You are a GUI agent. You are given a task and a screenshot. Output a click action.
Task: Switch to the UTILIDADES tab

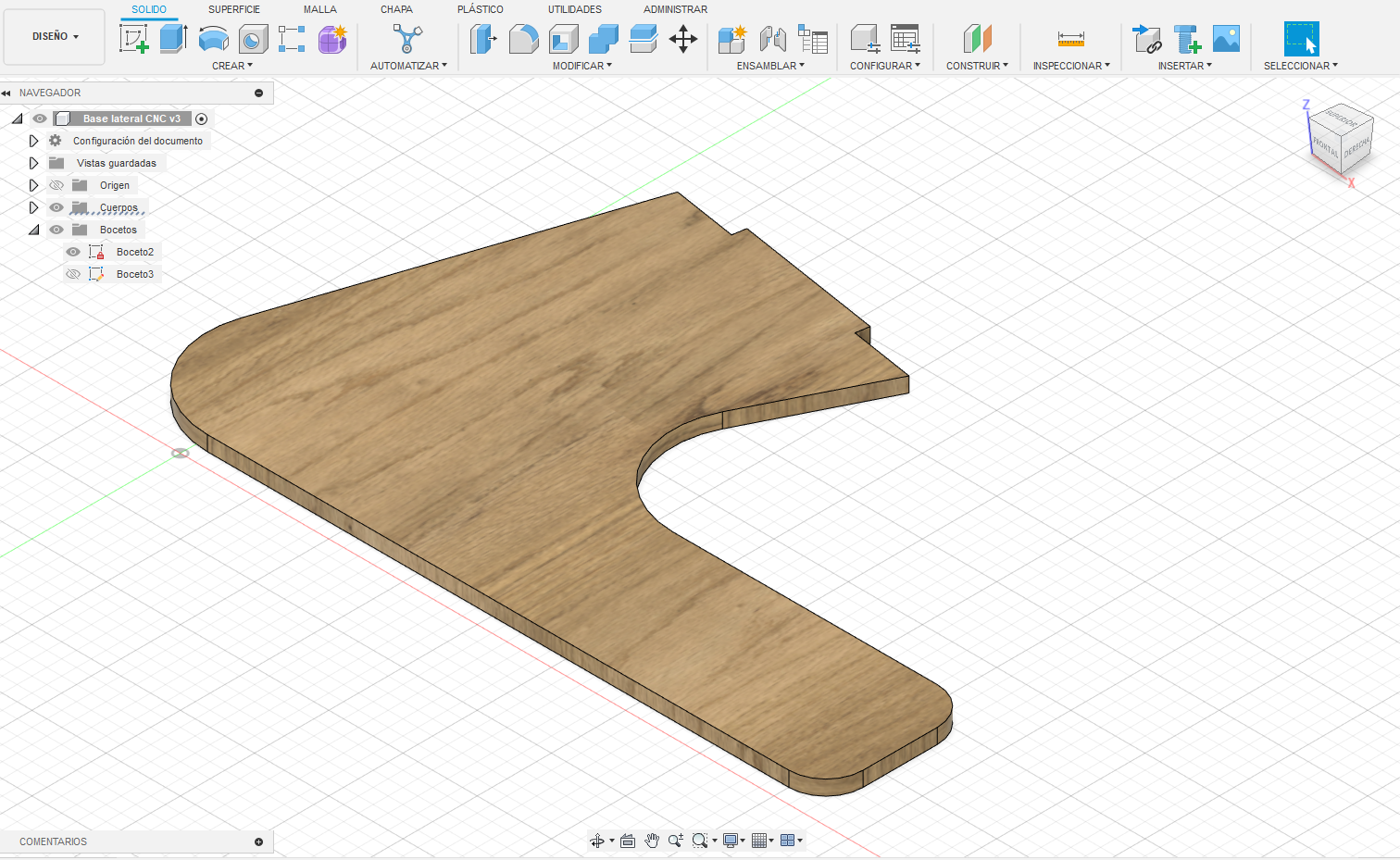[x=575, y=9]
